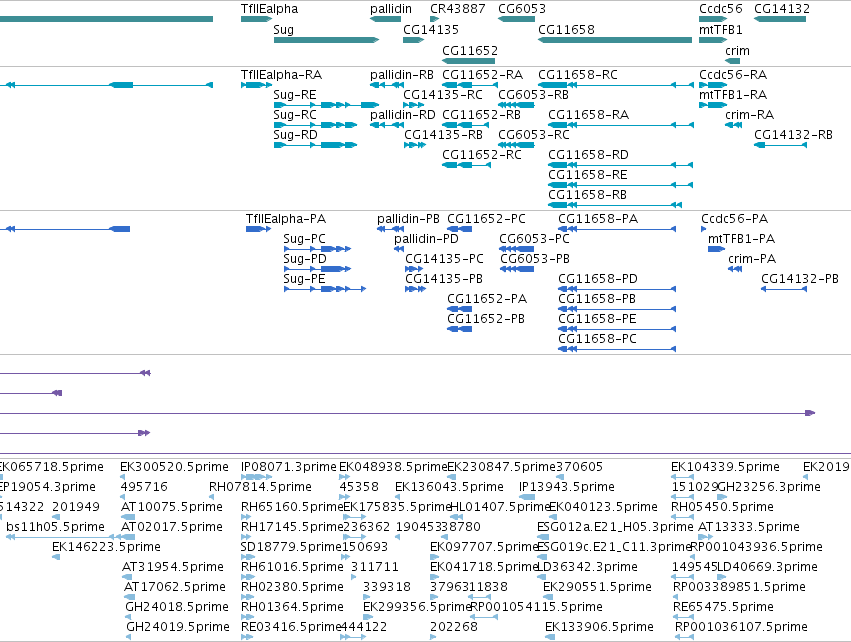Open EST EK136043.5prime
Screen dimensions: 851x642
click(449, 487)
